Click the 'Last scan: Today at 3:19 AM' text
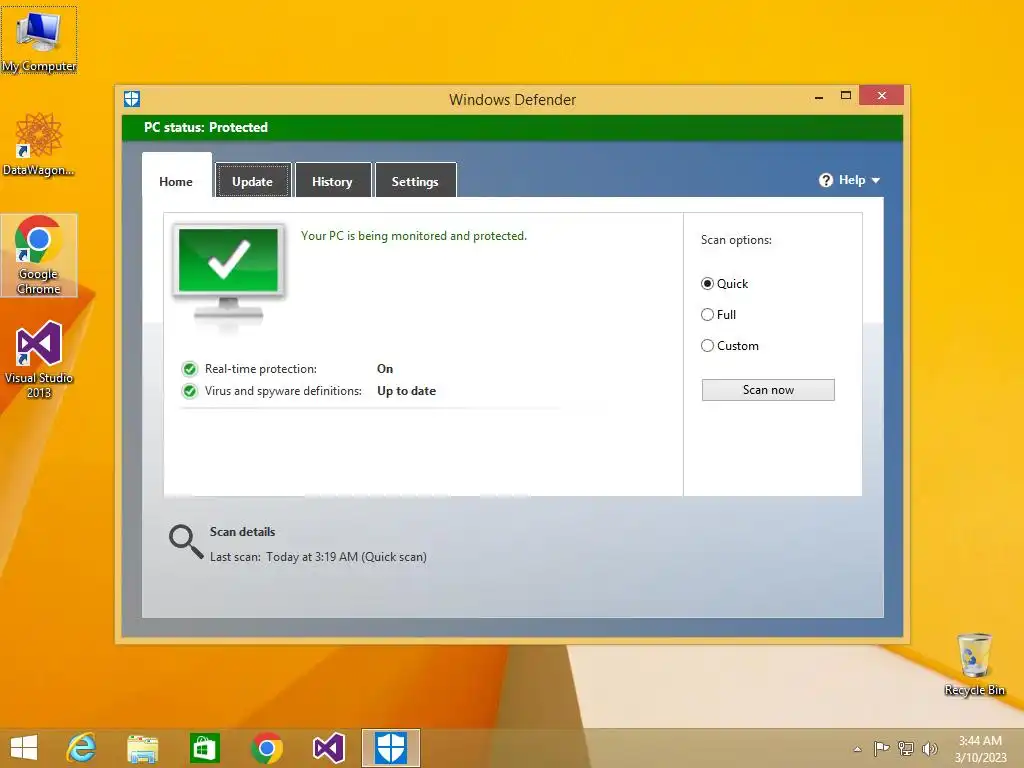The image size is (1024, 768). tap(318, 557)
